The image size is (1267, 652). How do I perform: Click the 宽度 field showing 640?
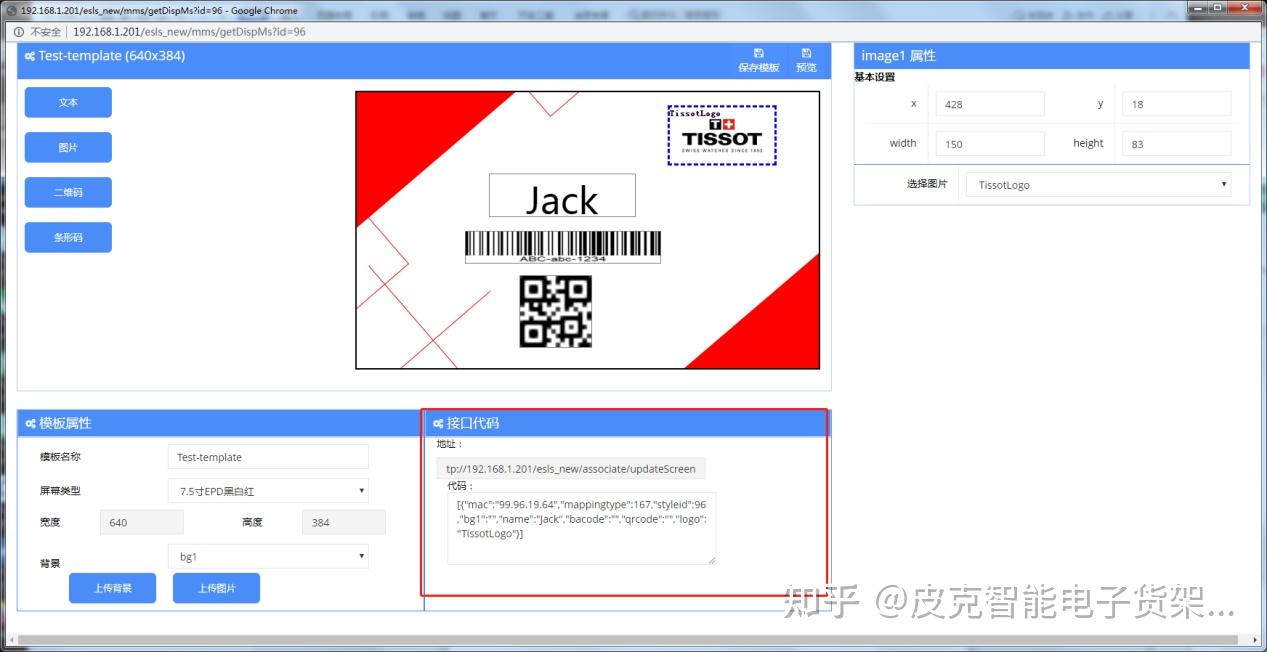141,522
